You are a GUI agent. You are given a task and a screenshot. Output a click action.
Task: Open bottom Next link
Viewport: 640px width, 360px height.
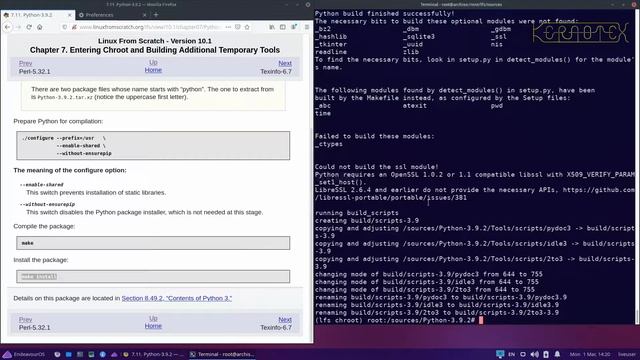pyautogui.click(x=285, y=320)
